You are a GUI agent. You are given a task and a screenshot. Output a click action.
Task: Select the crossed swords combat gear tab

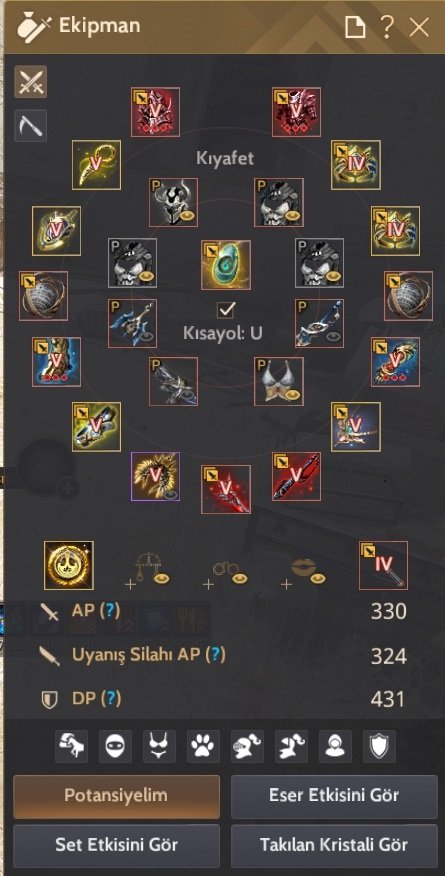pyautogui.click(x=30, y=82)
